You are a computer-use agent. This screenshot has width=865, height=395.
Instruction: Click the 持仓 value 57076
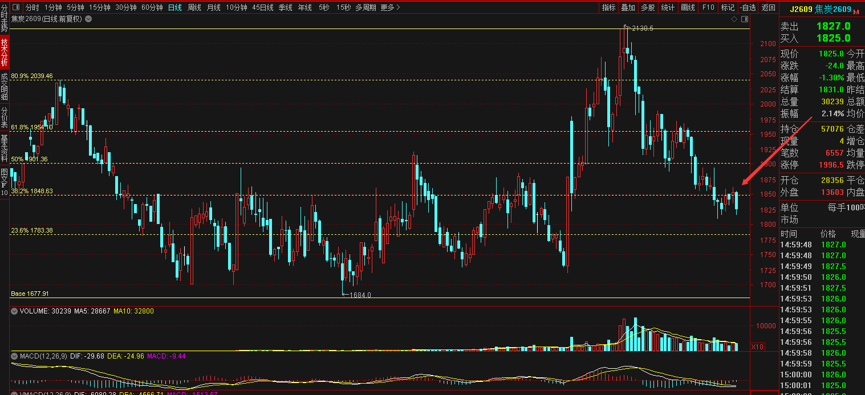(832, 129)
